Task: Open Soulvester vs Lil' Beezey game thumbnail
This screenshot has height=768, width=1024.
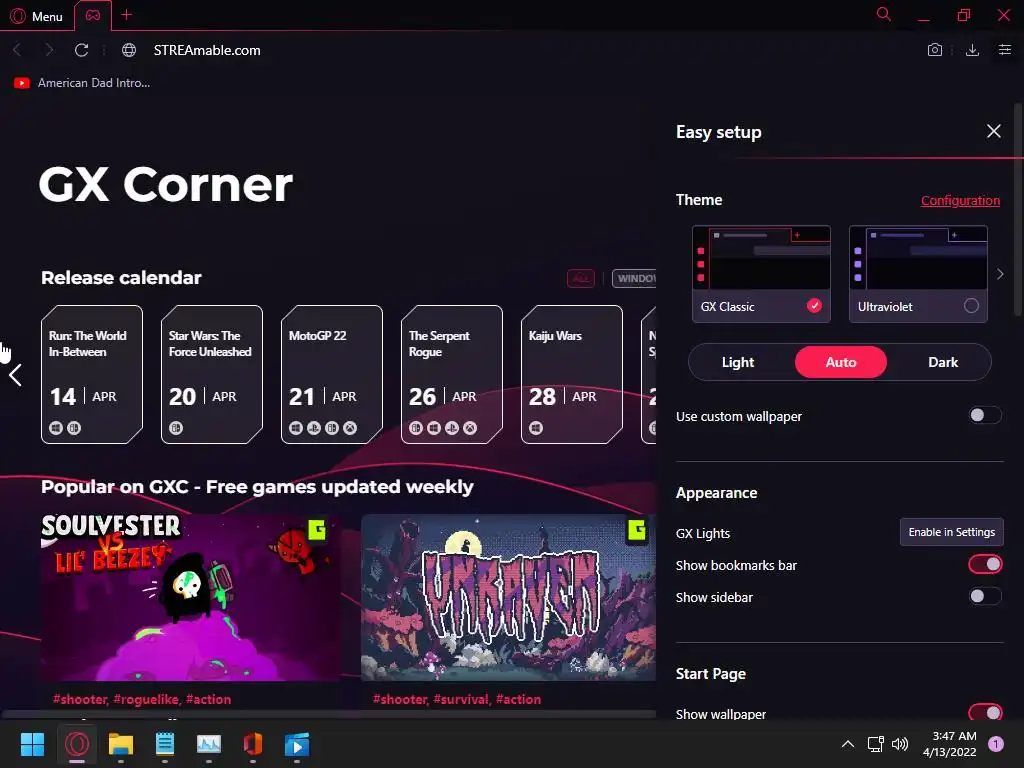Action: (191, 598)
